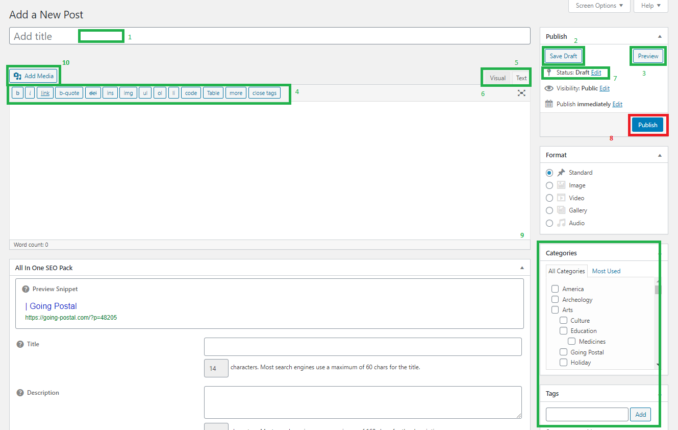Image resolution: width=678 pixels, height=430 pixels.
Task: Open the Going Postal snippet title link
Action: point(51,306)
